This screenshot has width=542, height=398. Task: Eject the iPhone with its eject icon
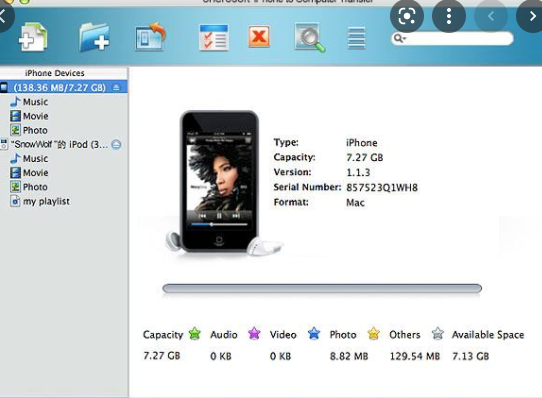click(x=116, y=87)
